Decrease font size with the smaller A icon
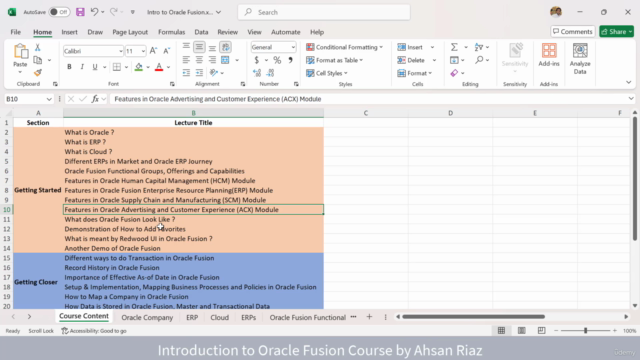Viewport: 640px width, 360px height. click(166, 51)
